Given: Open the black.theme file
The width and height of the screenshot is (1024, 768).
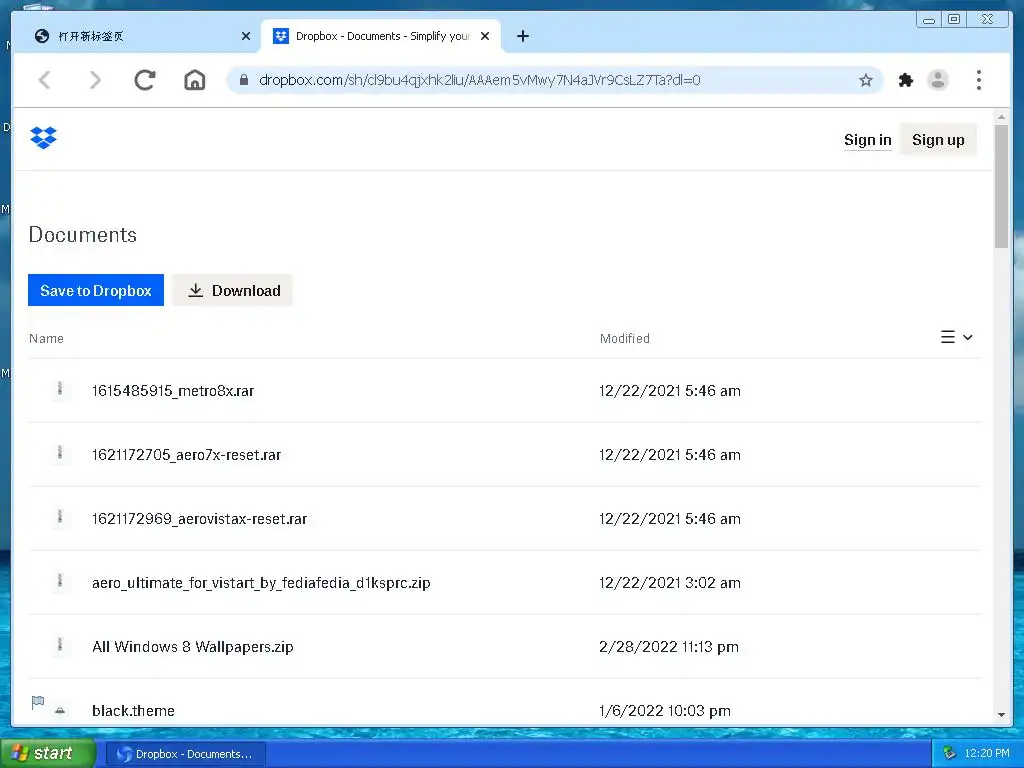Looking at the screenshot, I should [x=133, y=711].
